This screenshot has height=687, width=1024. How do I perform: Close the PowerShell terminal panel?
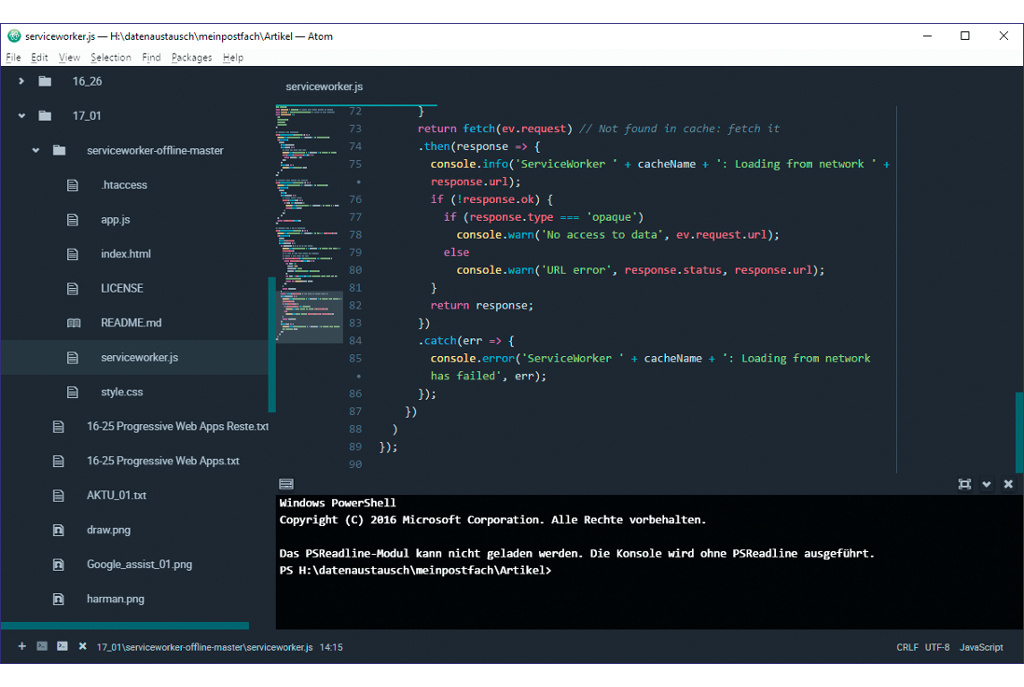[1007, 484]
